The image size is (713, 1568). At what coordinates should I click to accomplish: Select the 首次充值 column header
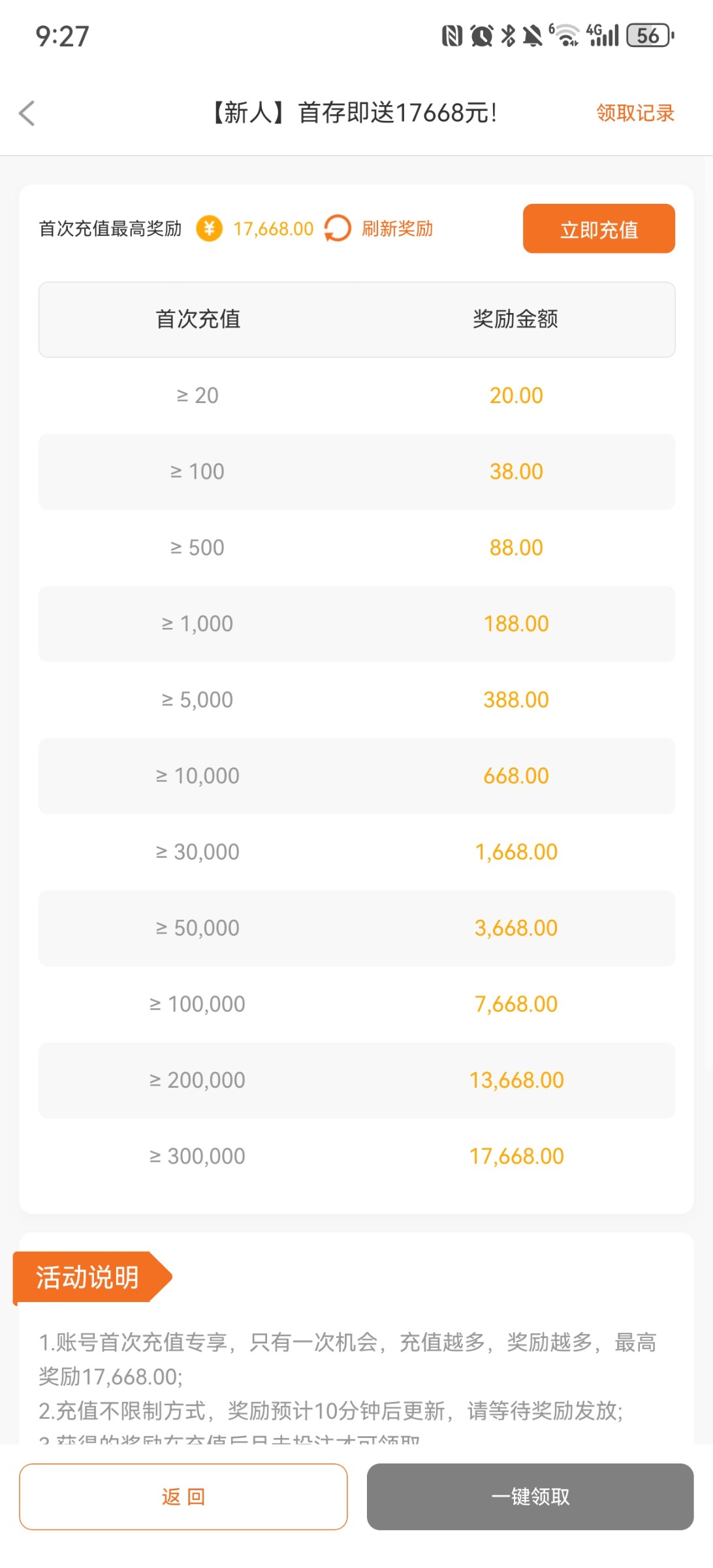(198, 319)
